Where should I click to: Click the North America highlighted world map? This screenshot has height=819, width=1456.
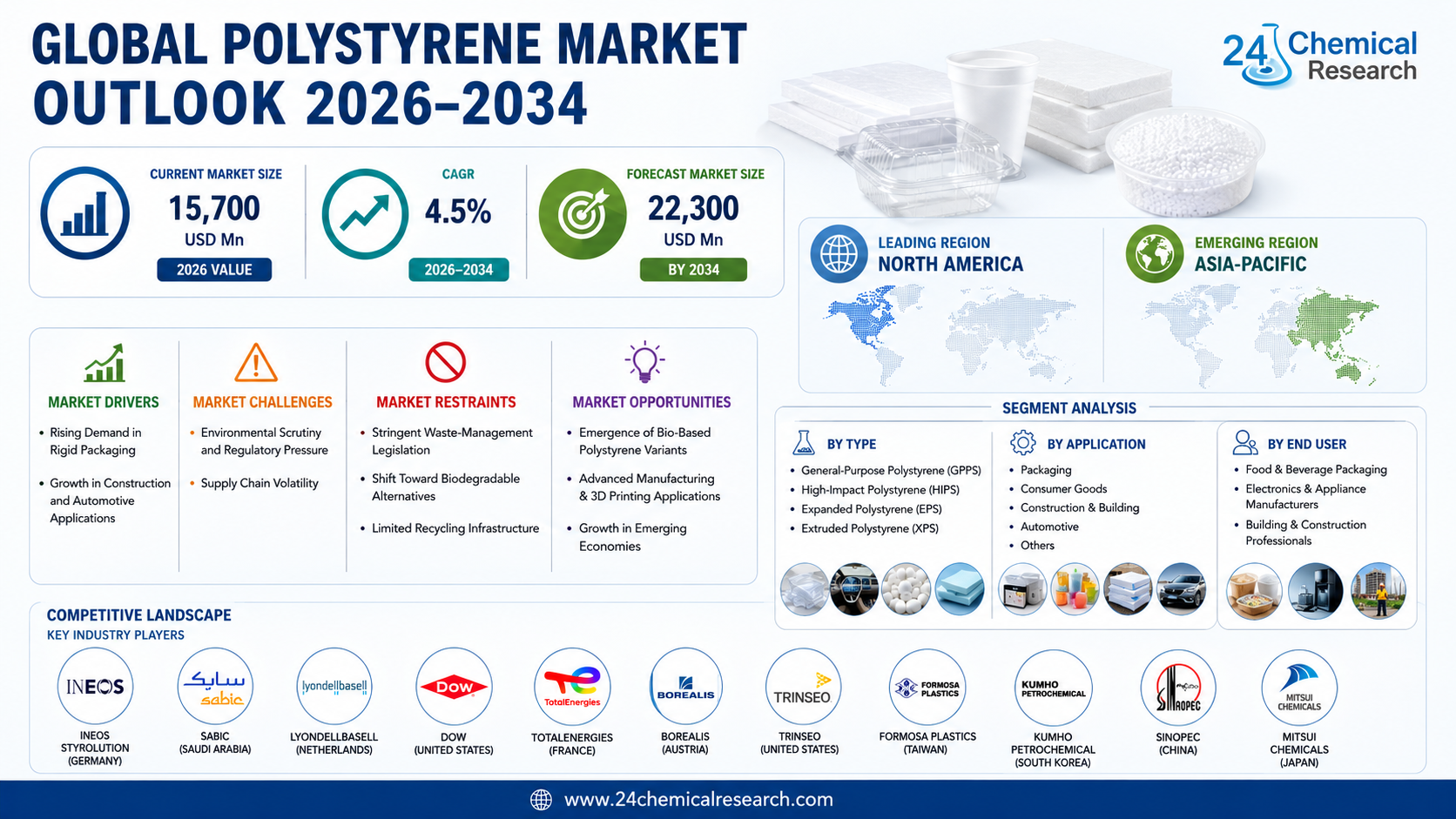pos(950,335)
